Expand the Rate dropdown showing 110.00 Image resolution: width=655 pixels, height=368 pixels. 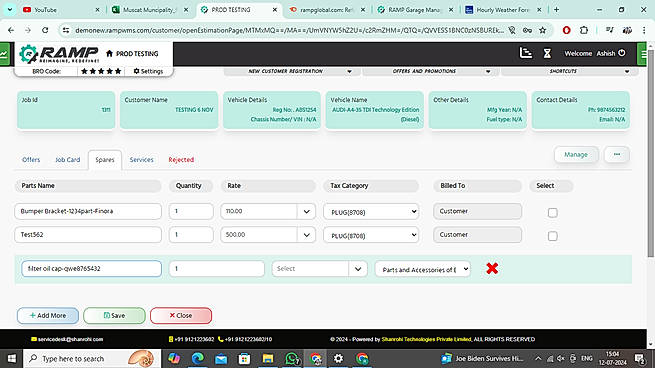point(306,211)
